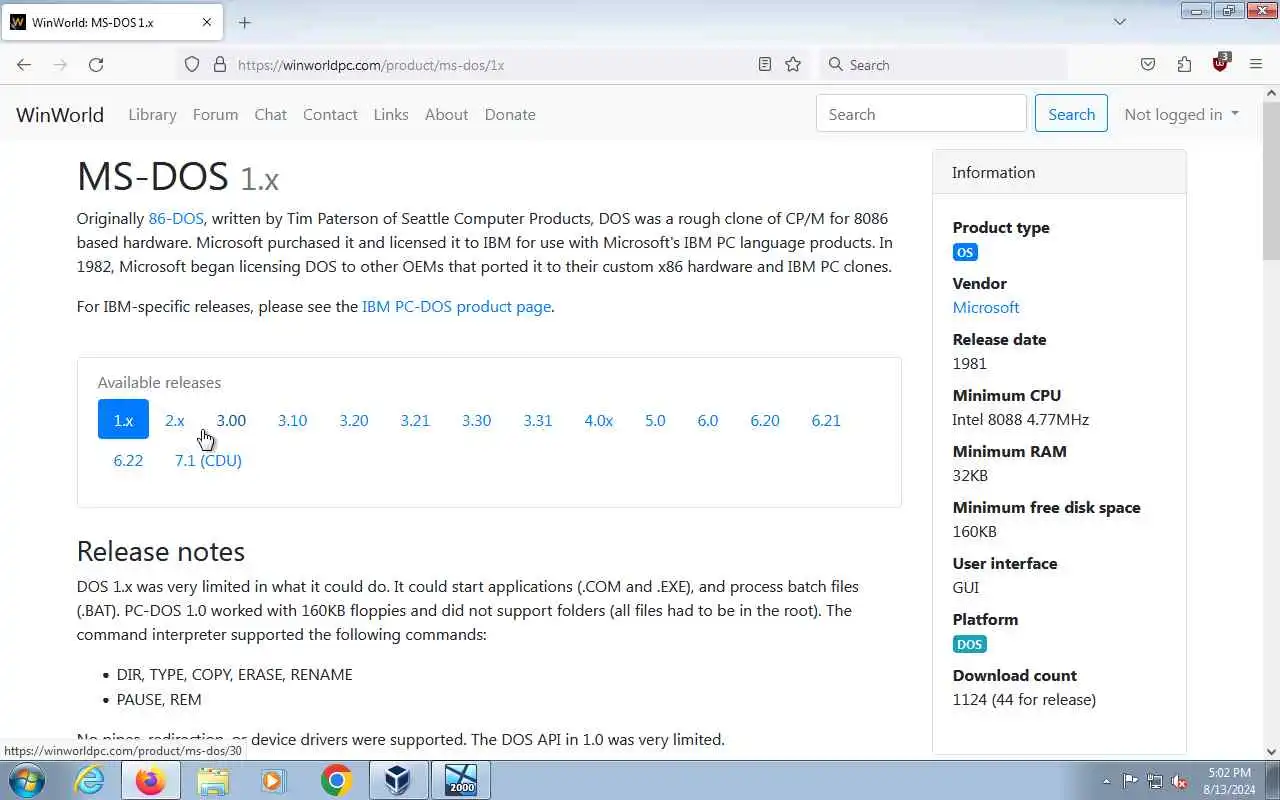The image size is (1280, 800).
Task: Open the Windows Start button
Action: coord(25,780)
